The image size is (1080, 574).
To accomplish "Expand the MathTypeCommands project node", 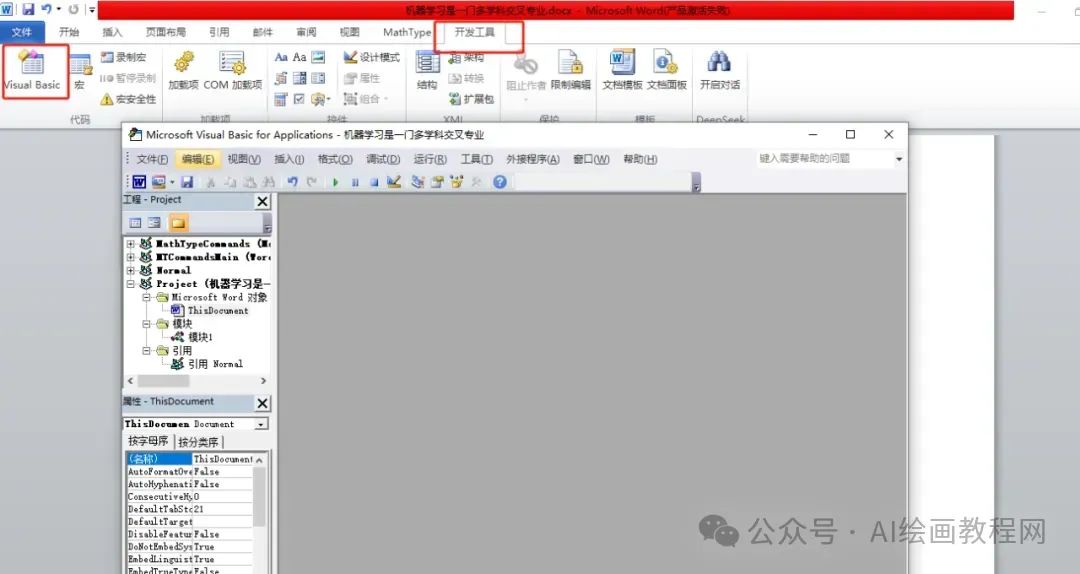I will pyautogui.click(x=130, y=244).
